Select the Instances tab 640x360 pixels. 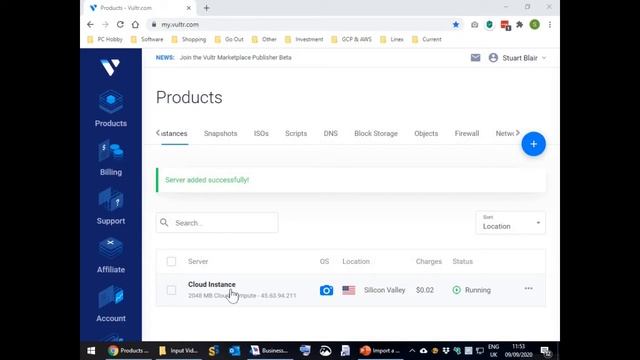click(x=174, y=133)
